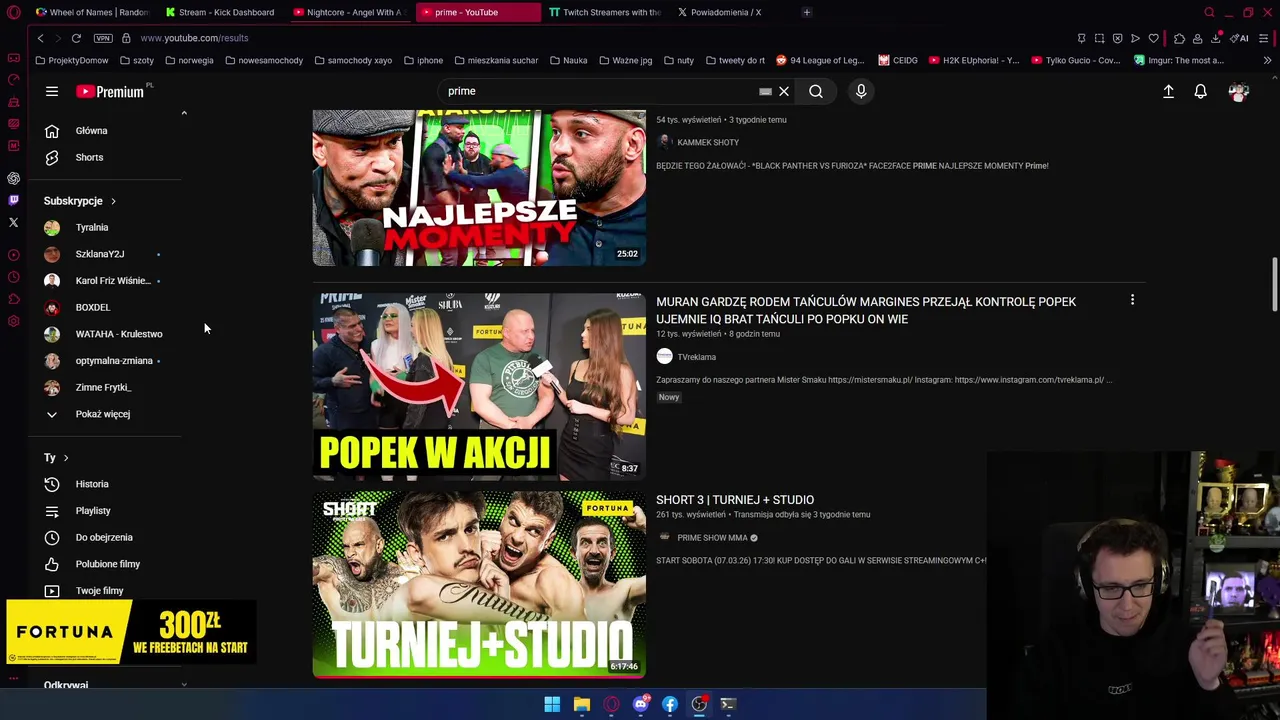Click the Opera GX logo menu button
The width and height of the screenshot is (1280, 720).
click(14, 12)
